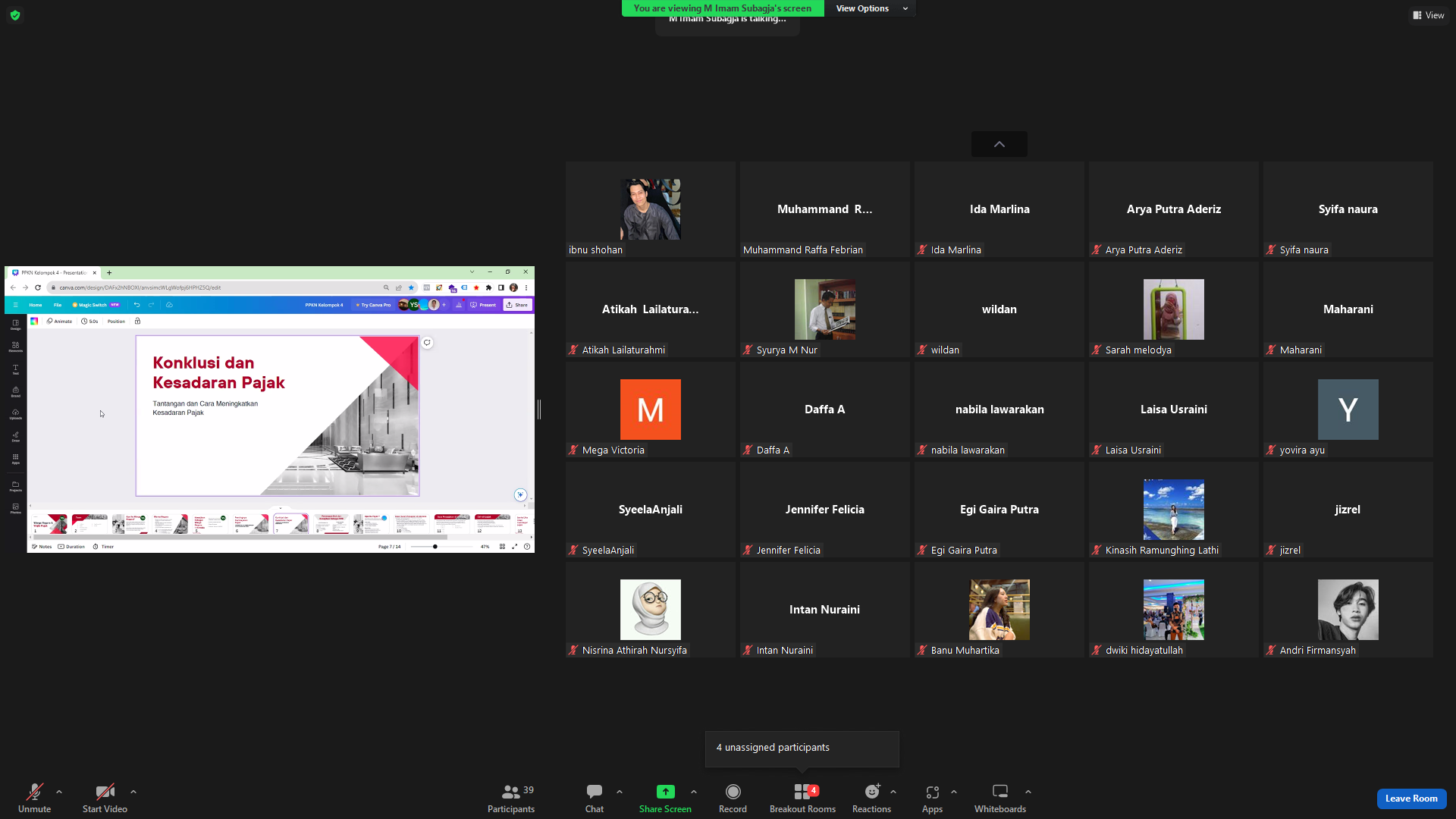Image resolution: width=1456 pixels, height=819 pixels.
Task: Open the Zoom encryption shield info
Action: (15, 15)
